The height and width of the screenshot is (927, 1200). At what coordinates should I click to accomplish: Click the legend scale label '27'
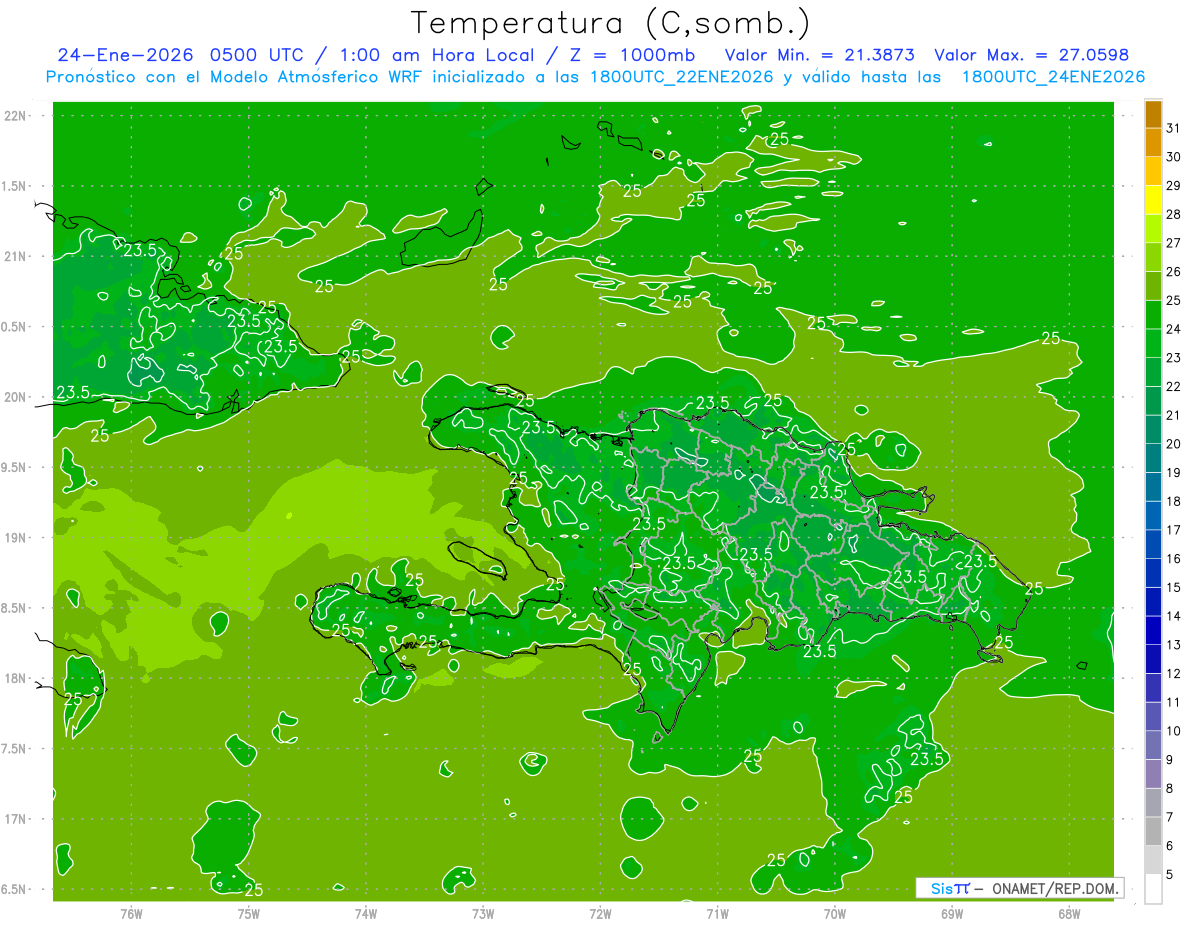click(x=1173, y=243)
